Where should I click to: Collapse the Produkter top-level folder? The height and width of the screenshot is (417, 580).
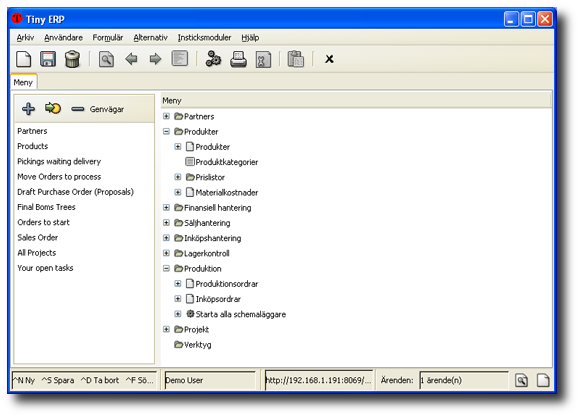click(166, 131)
